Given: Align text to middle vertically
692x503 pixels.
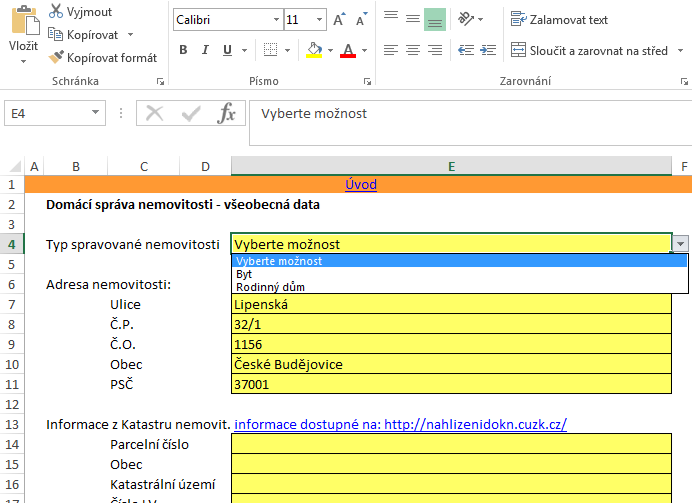Looking at the screenshot, I should 413,19.
